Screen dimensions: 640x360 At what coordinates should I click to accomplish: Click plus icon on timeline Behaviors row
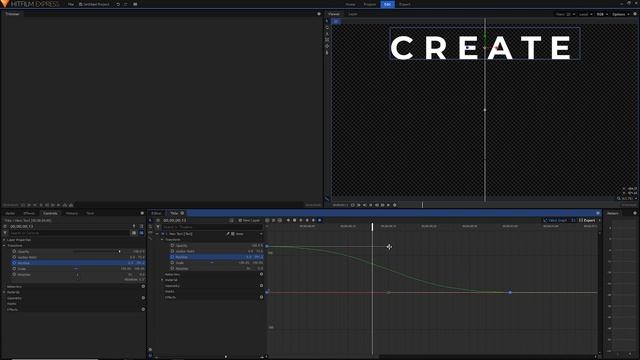[261, 274]
